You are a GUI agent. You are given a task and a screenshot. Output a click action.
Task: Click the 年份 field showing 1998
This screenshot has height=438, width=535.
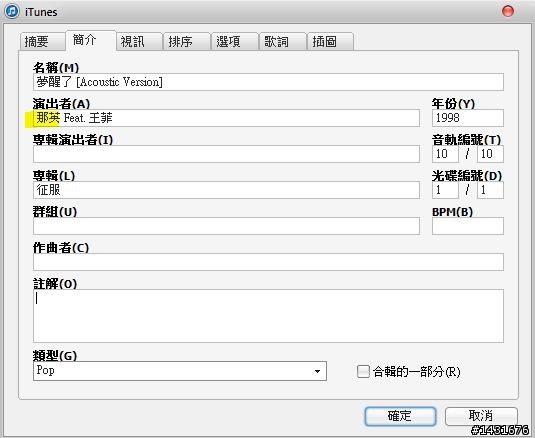tap(468, 118)
